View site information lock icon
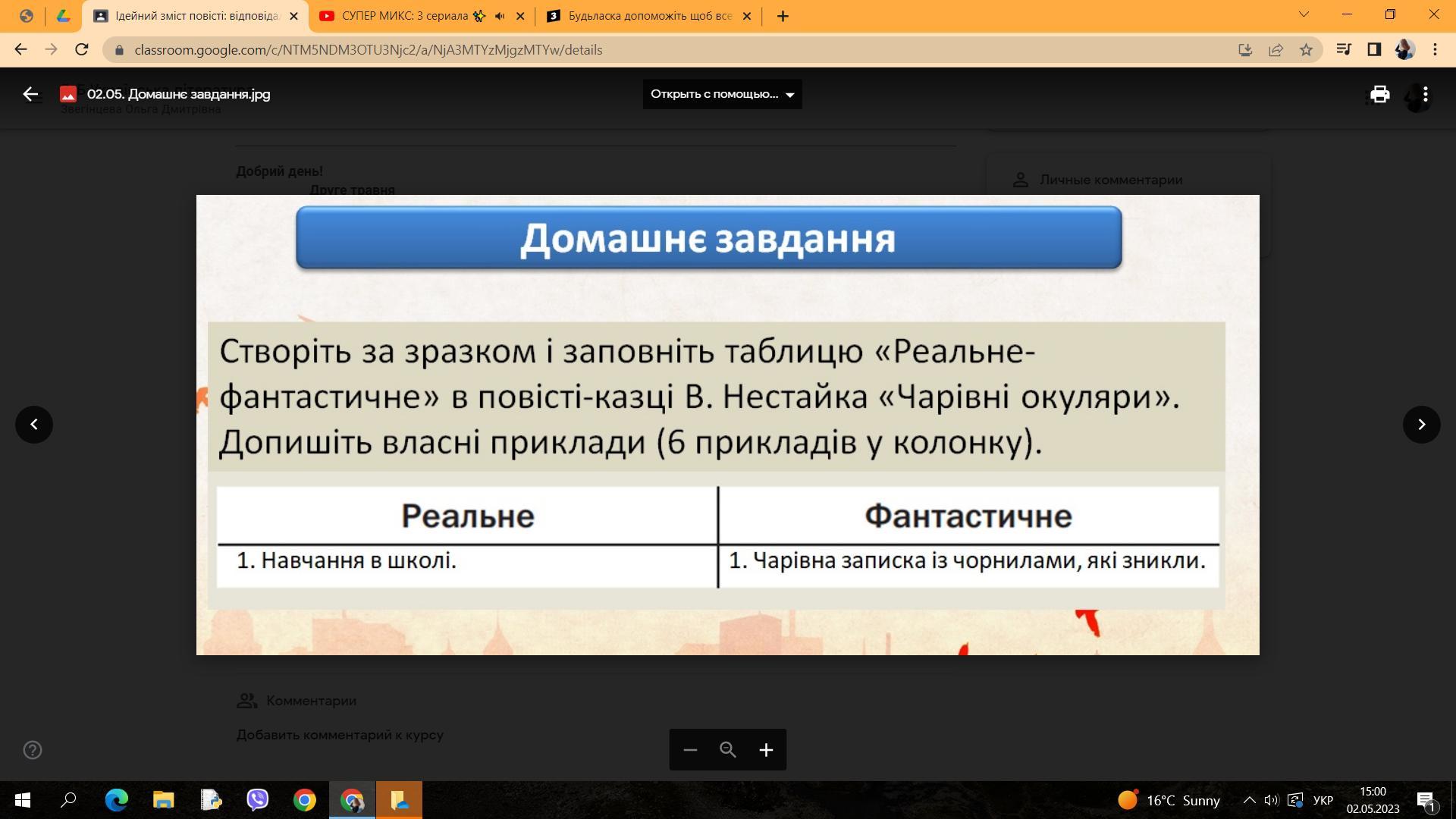The height and width of the screenshot is (819, 1456). (x=119, y=50)
